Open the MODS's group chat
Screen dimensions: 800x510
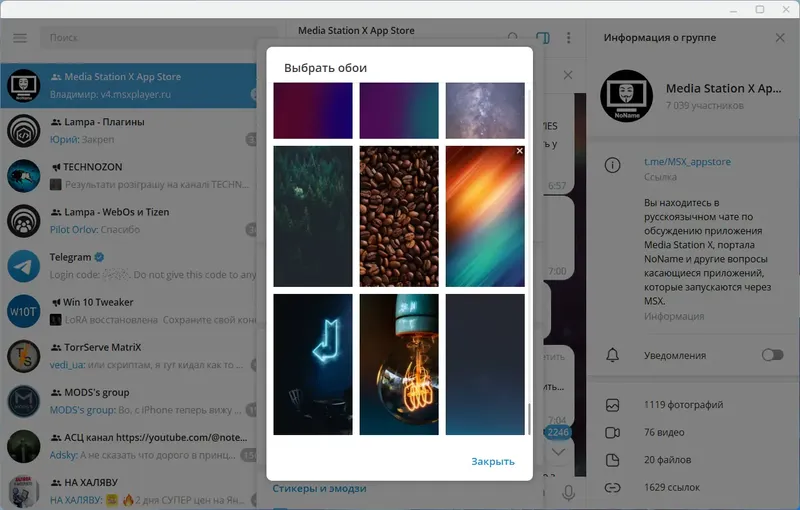[129, 401]
